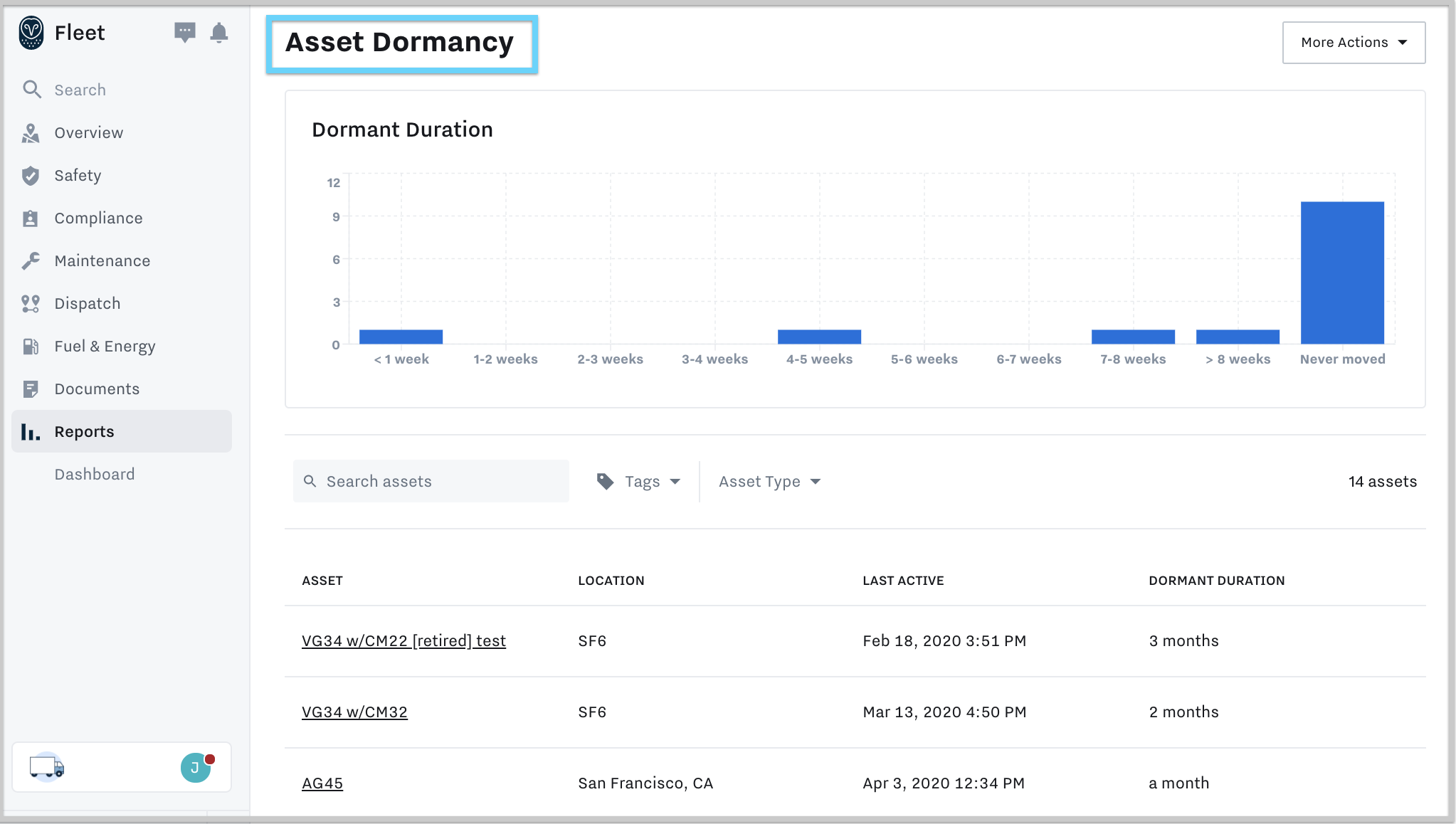The width and height of the screenshot is (1456, 824).
Task: Click the < 1 week chart bar
Action: (401, 337)
